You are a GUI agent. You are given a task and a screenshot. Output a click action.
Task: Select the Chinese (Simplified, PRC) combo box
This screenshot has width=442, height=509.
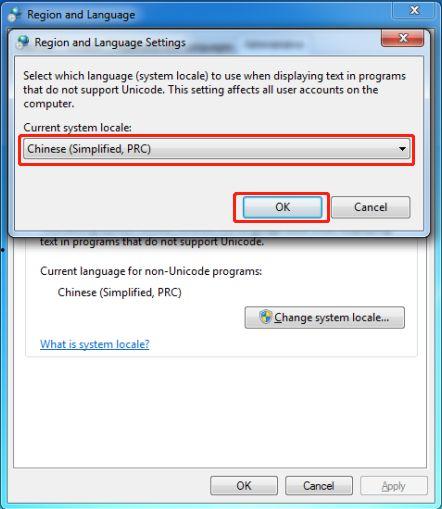point(216,149)
